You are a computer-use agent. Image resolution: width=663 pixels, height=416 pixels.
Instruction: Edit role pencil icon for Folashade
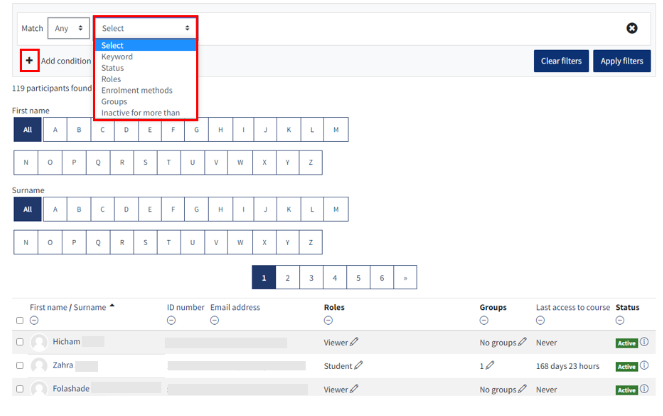(354, 389)
